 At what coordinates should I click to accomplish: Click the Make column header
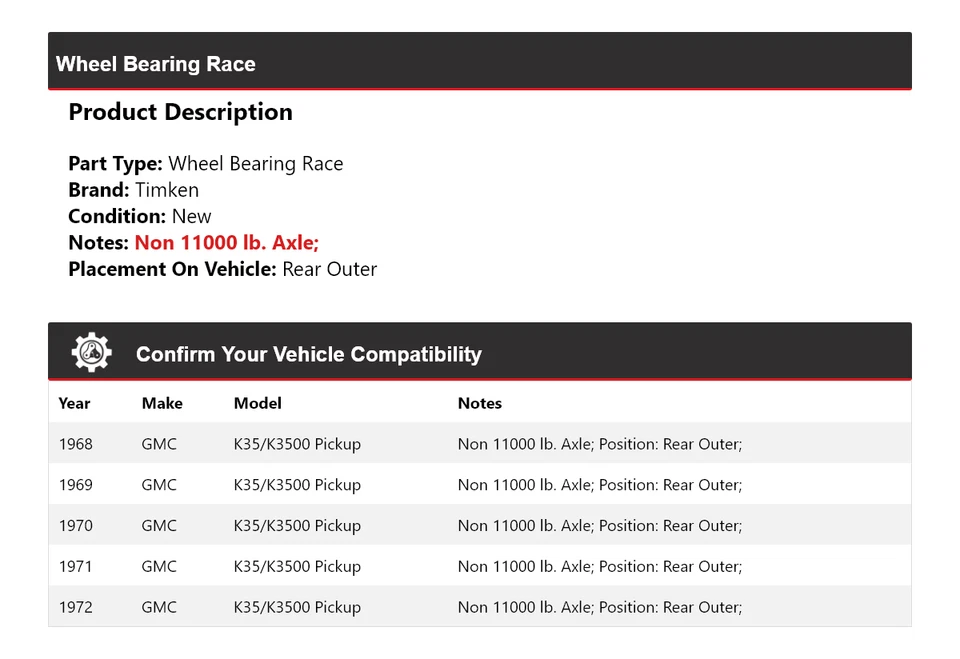coord(162,403)
